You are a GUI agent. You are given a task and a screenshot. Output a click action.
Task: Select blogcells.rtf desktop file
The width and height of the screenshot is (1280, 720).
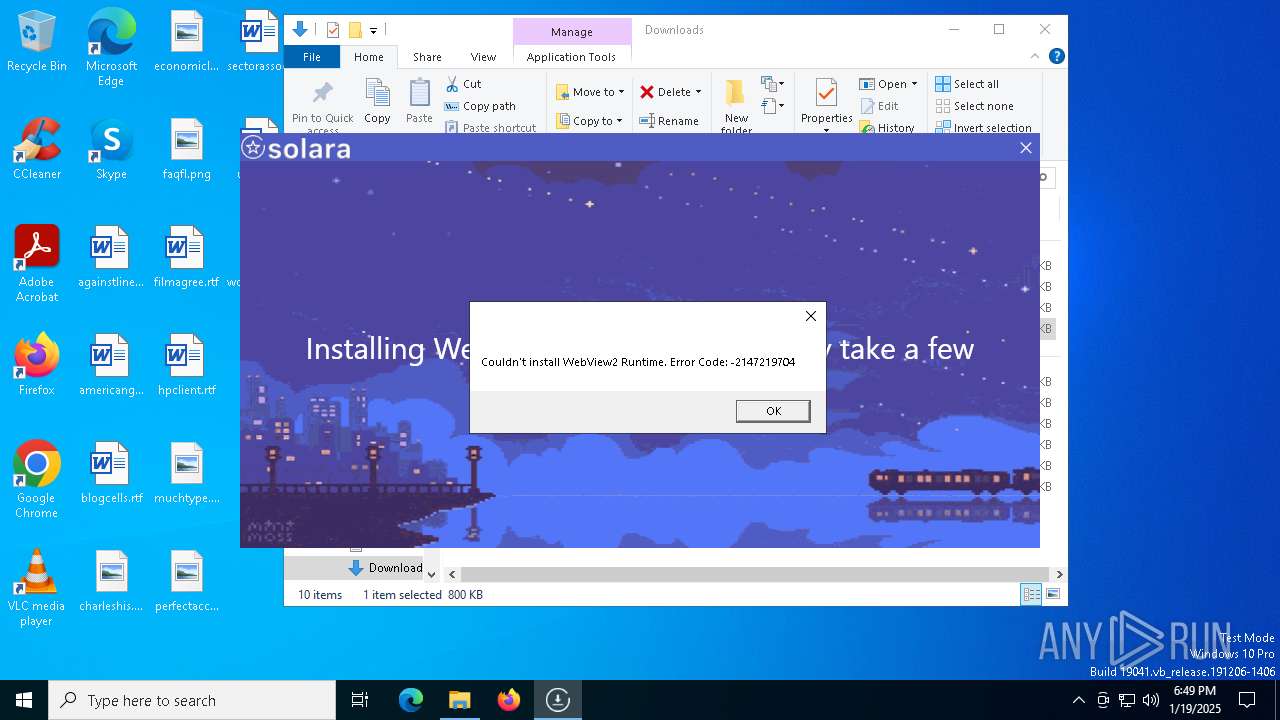click(x=111, y=473)
